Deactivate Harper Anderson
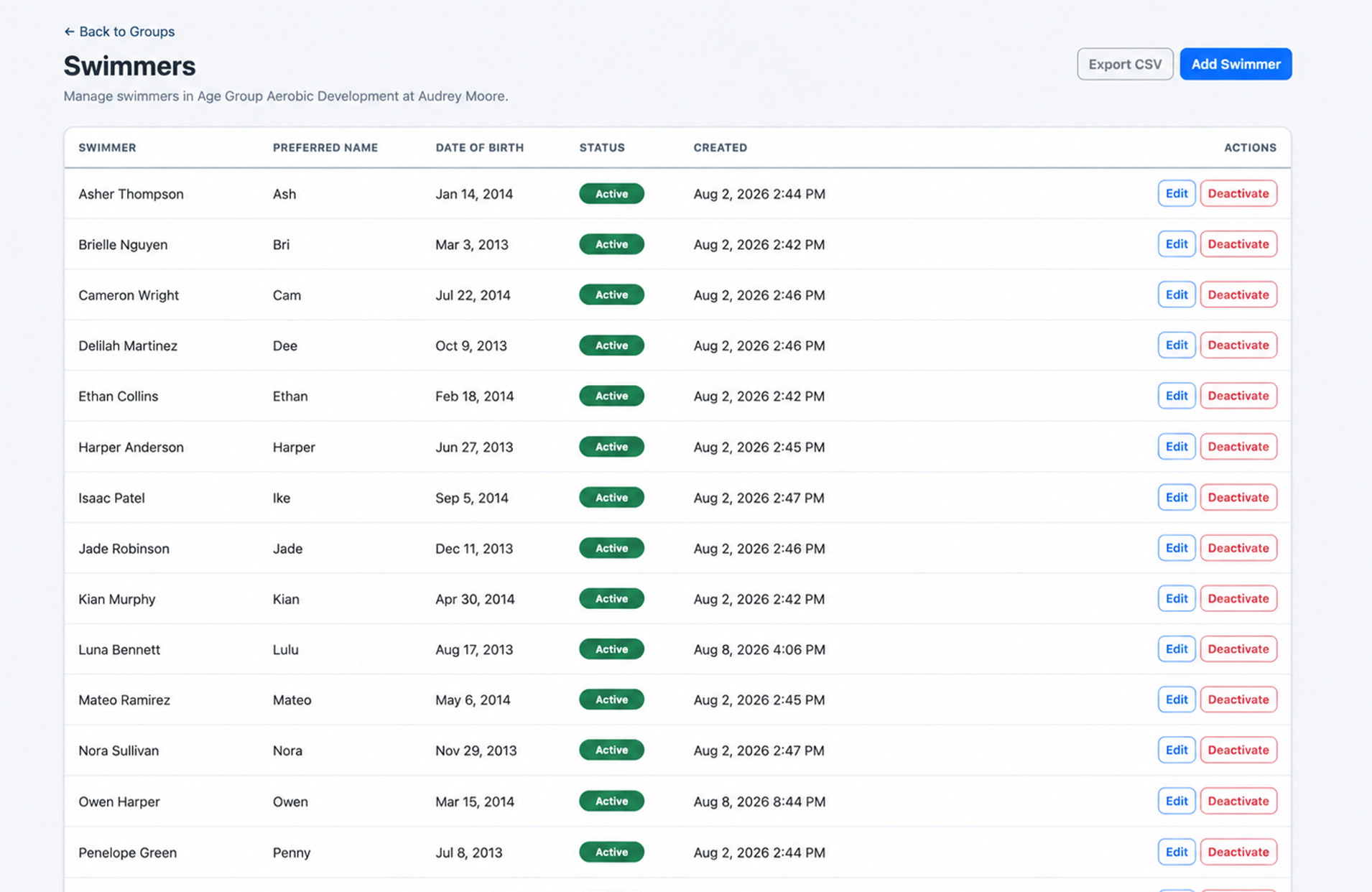The height and width of the screenshot is (892, 1372). tap(1238, 447)
